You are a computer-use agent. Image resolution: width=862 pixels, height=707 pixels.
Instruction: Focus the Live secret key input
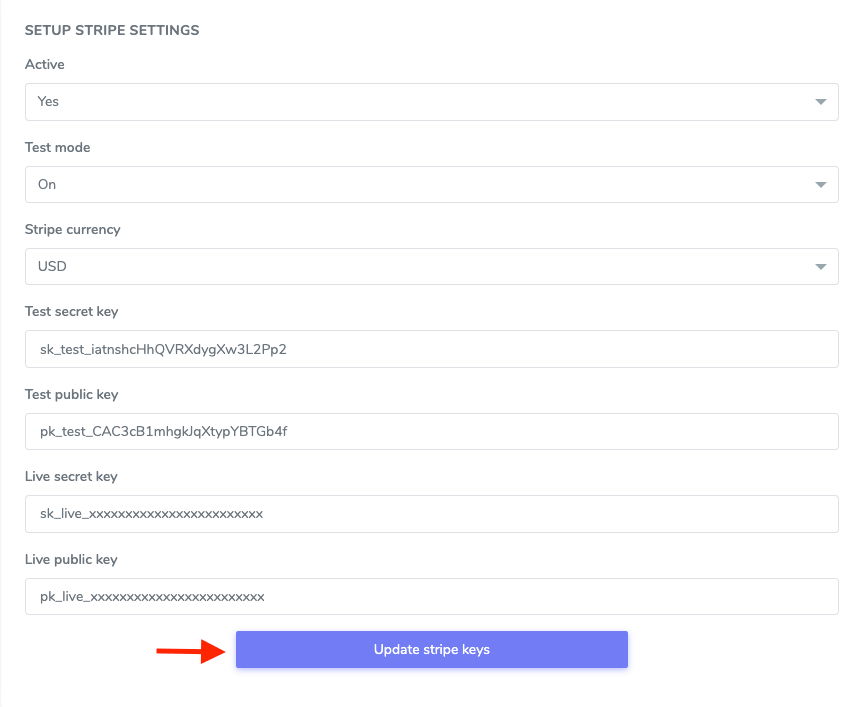(431, 514)
